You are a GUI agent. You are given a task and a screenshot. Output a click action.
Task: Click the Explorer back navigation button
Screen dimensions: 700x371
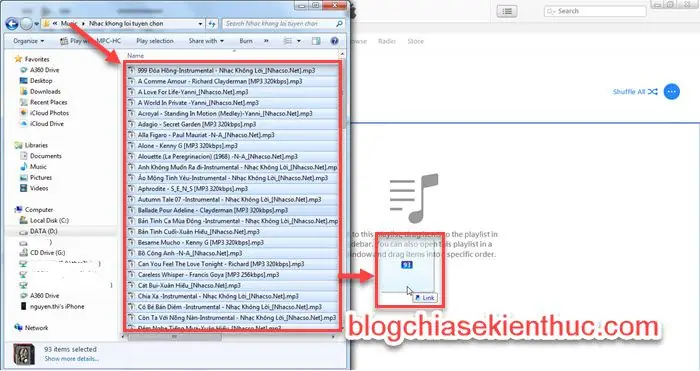point(12,24)
